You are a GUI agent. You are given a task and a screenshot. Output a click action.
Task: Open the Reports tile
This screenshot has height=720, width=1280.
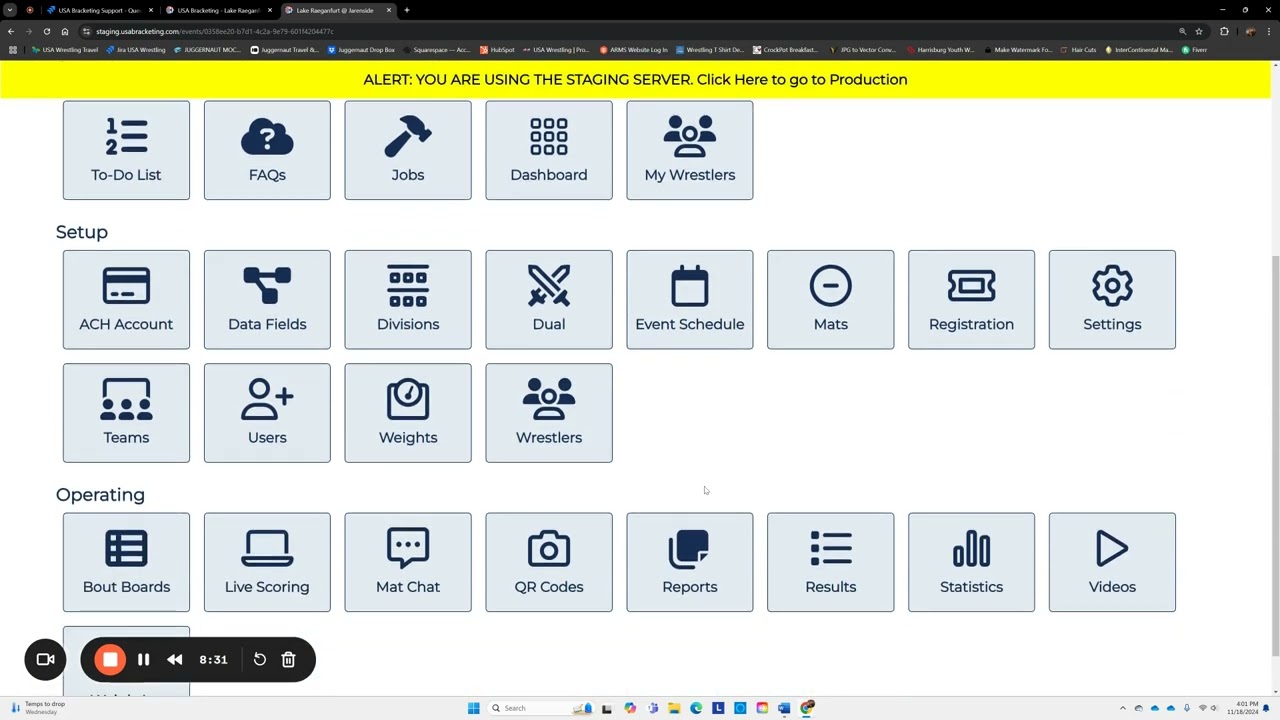(690, 562)
